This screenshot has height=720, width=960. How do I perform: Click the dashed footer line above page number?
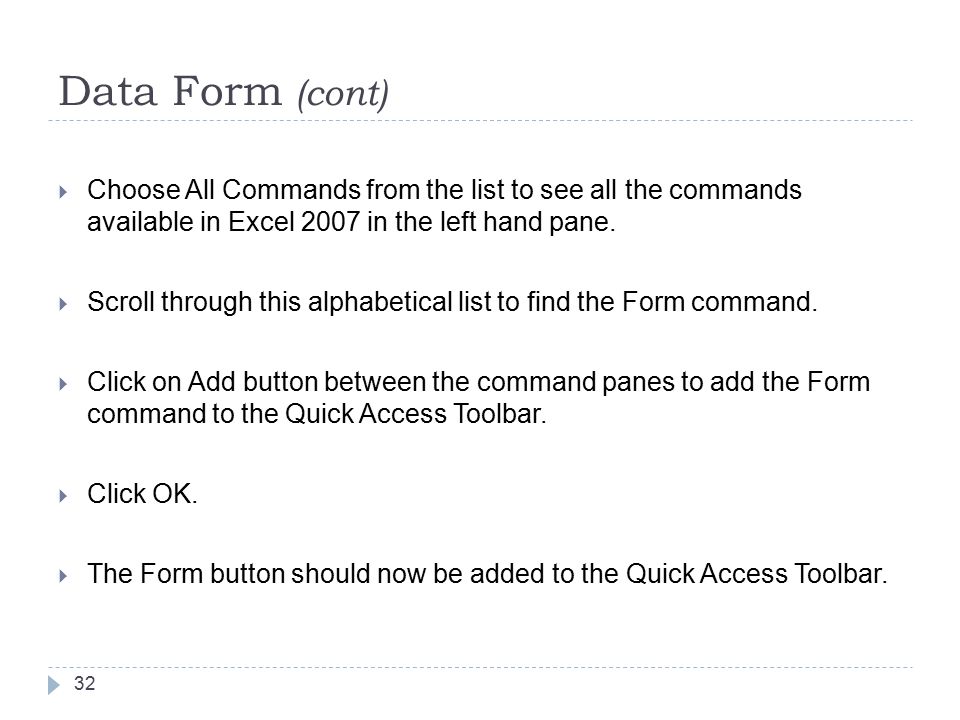pos(480,667)
